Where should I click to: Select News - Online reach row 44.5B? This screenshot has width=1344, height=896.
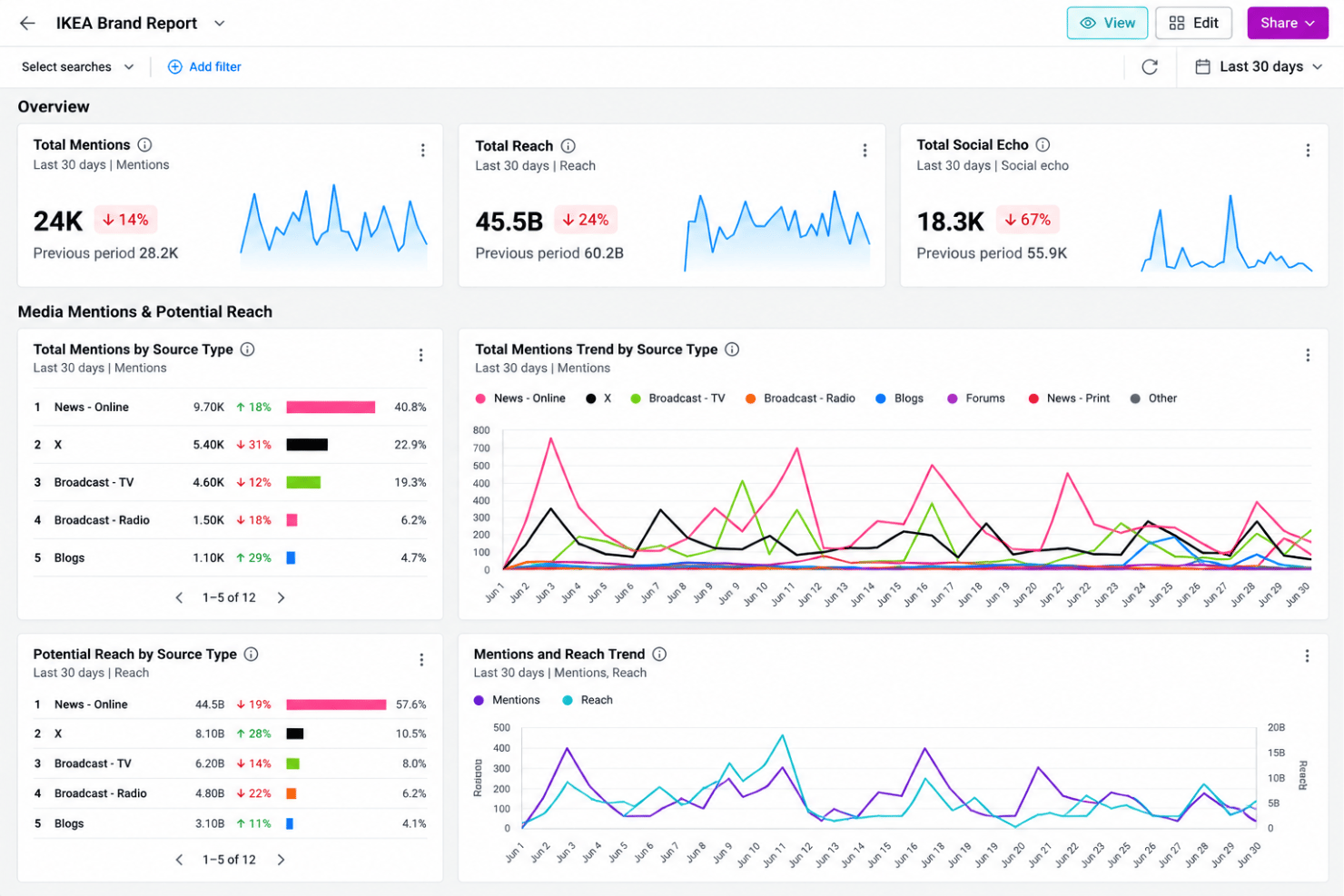230,704
